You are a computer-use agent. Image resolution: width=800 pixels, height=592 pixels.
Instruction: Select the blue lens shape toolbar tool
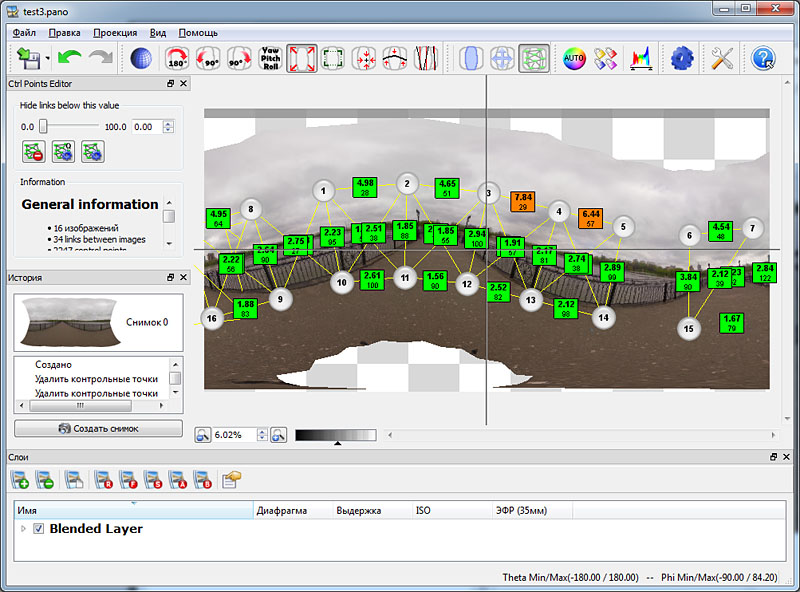pos(470,58)
